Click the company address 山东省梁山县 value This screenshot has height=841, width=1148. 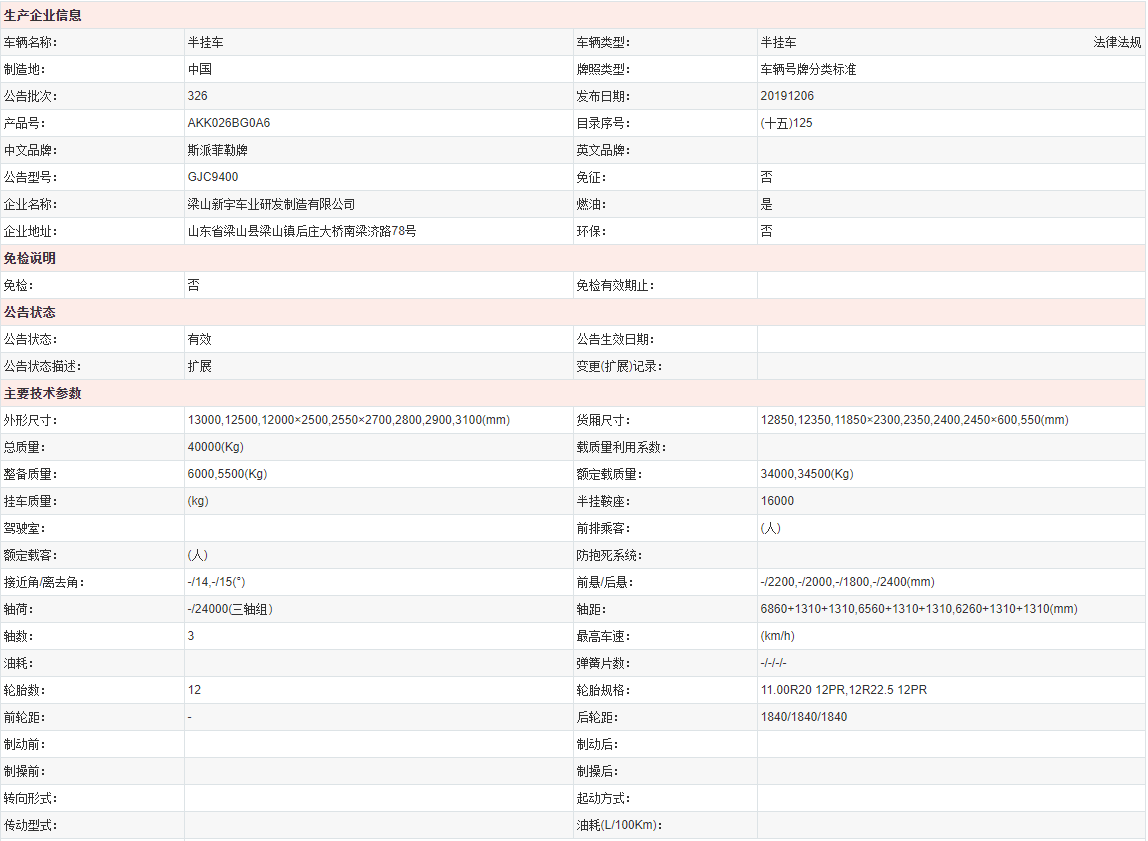pos(302,231)
